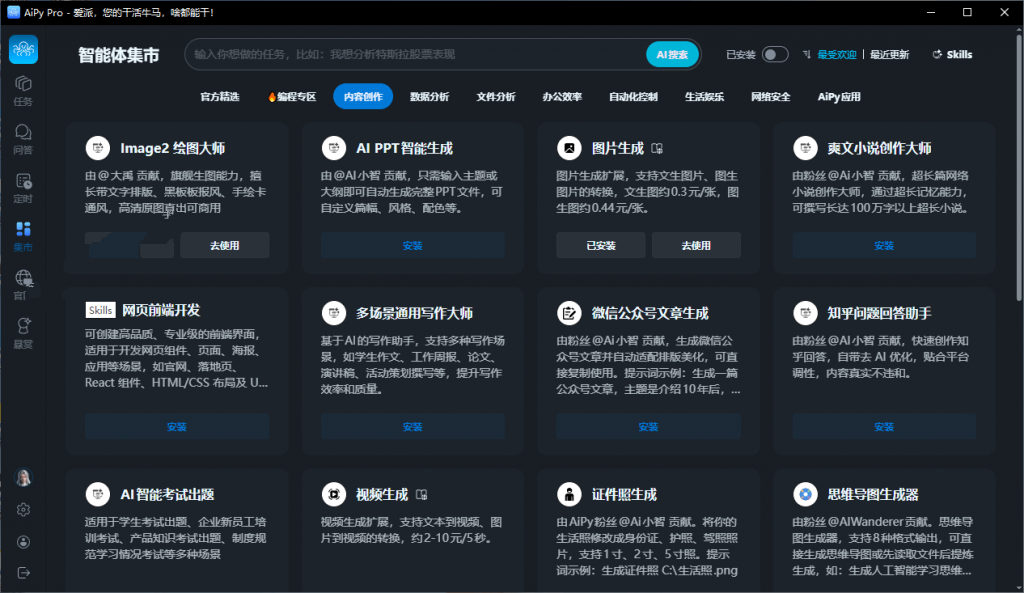Click 去使用 on Image2 绘图大师 card

point(225,246)
